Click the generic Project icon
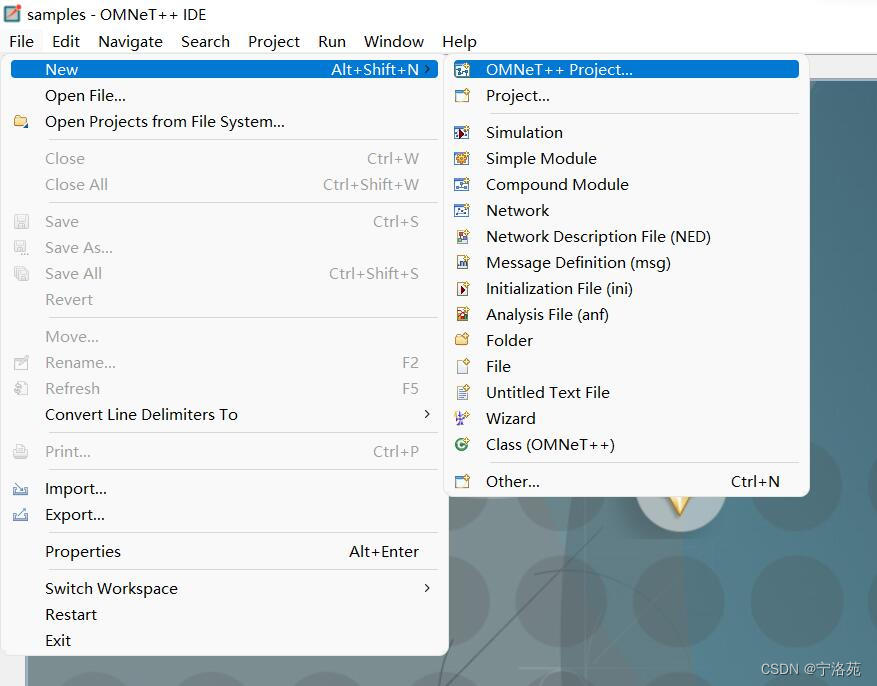877x686 pixels. click(x=462, y=96)
